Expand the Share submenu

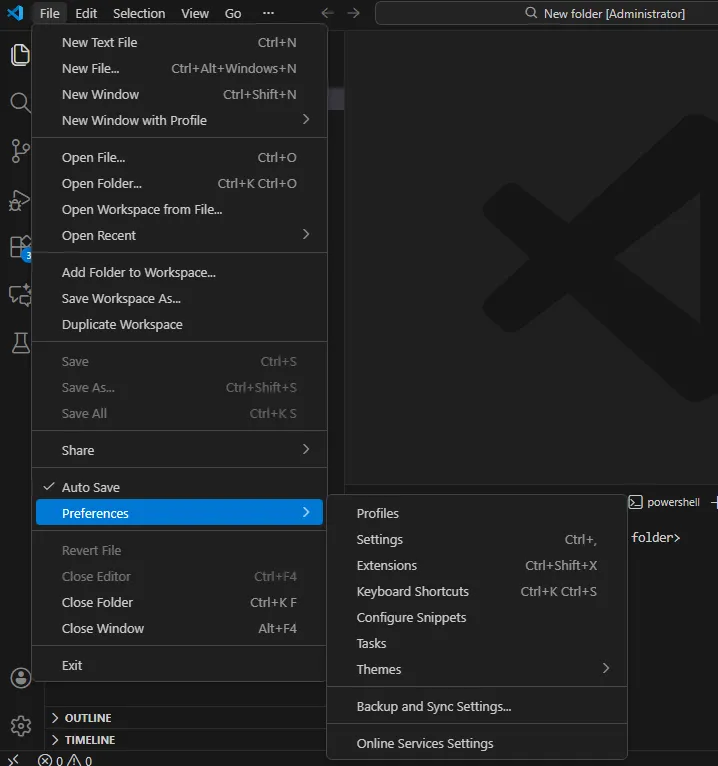pos(179,450)
